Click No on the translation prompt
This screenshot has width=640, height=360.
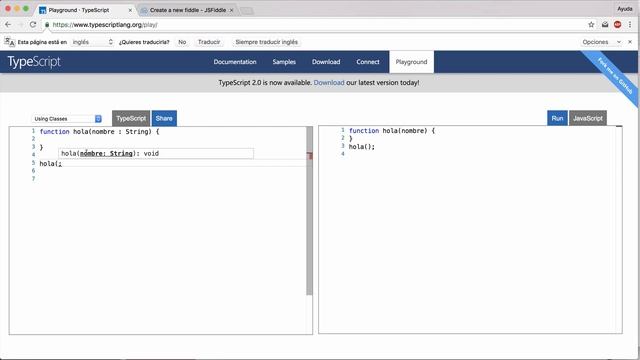click(x=182, y=42)
